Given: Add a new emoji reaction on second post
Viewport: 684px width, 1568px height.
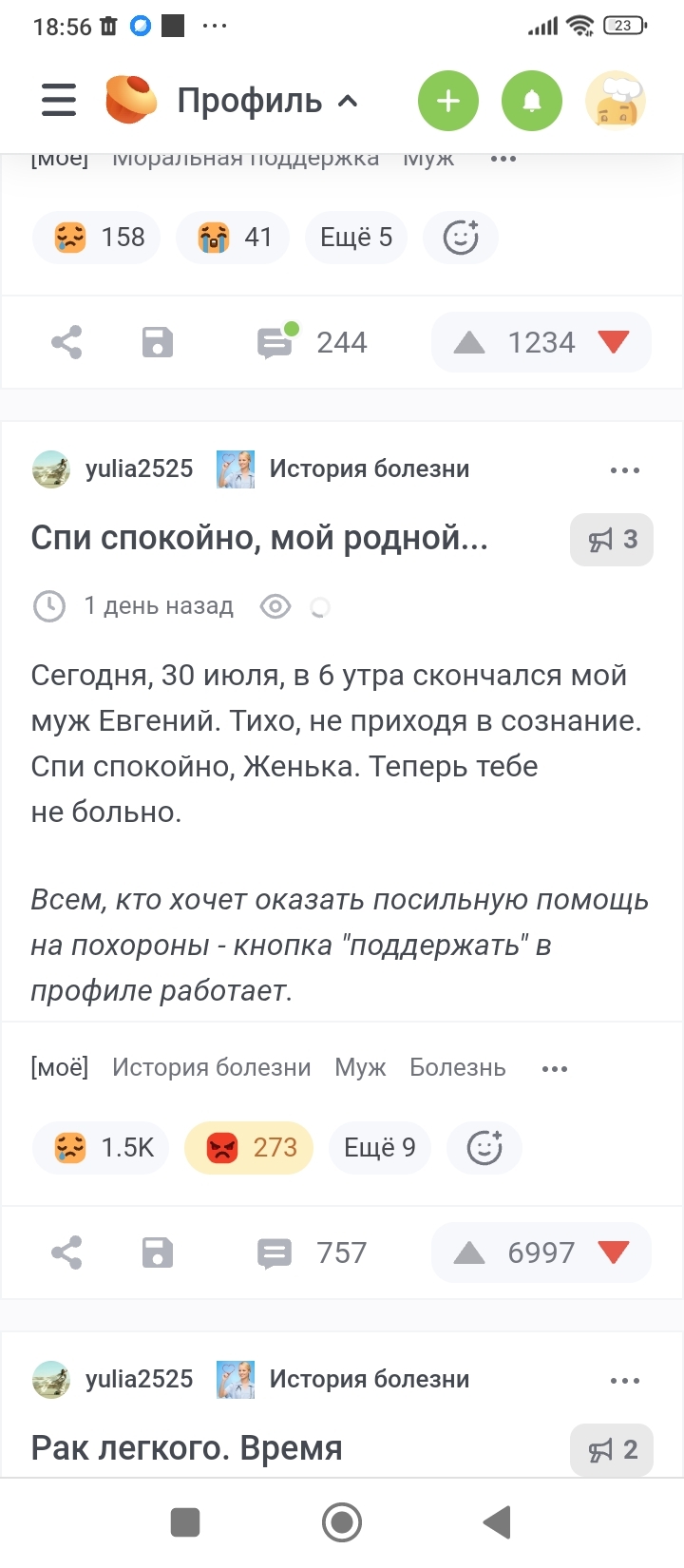Looking at the screenshot, I should (x=484, y=1148).
